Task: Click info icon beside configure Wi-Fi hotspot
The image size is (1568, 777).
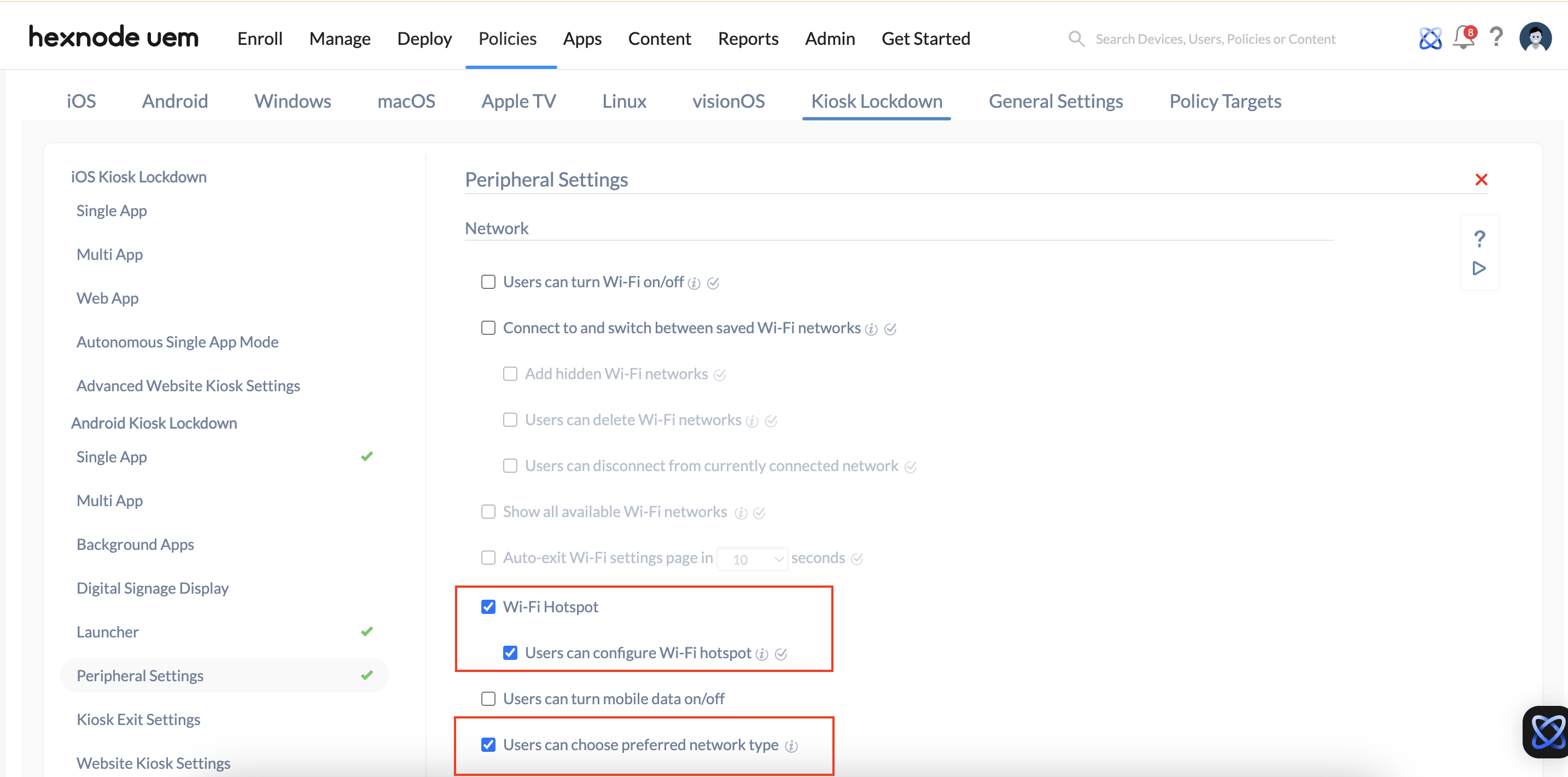Action: [761, 654]
